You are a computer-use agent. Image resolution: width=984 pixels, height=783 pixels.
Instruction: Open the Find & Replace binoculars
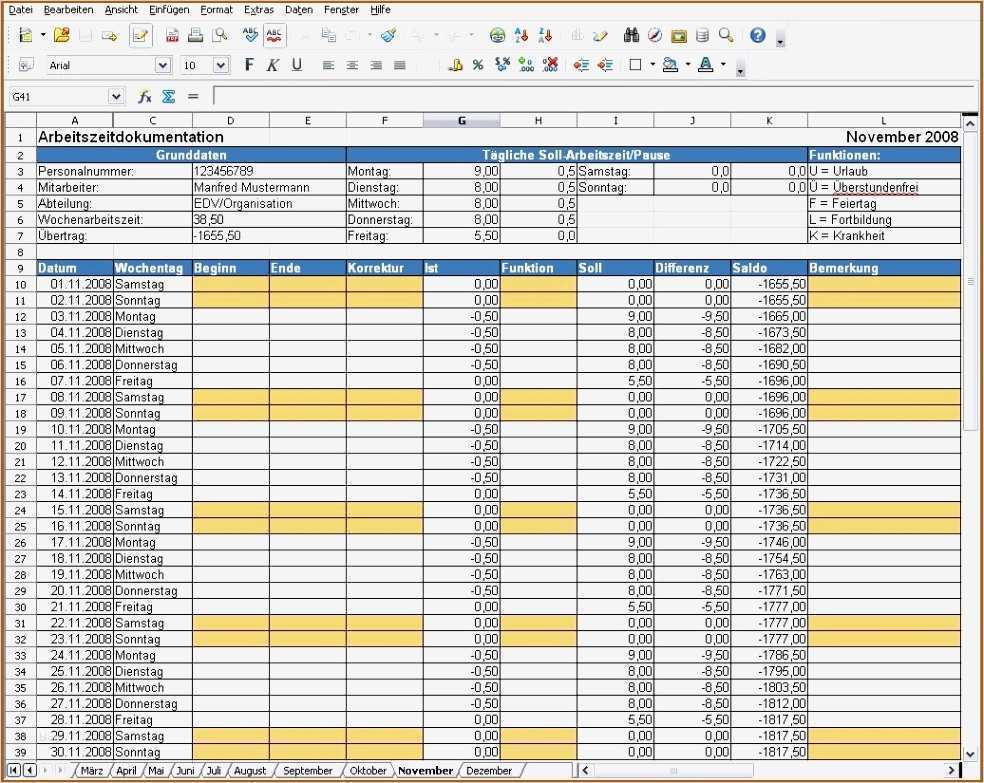click(631, 36)
